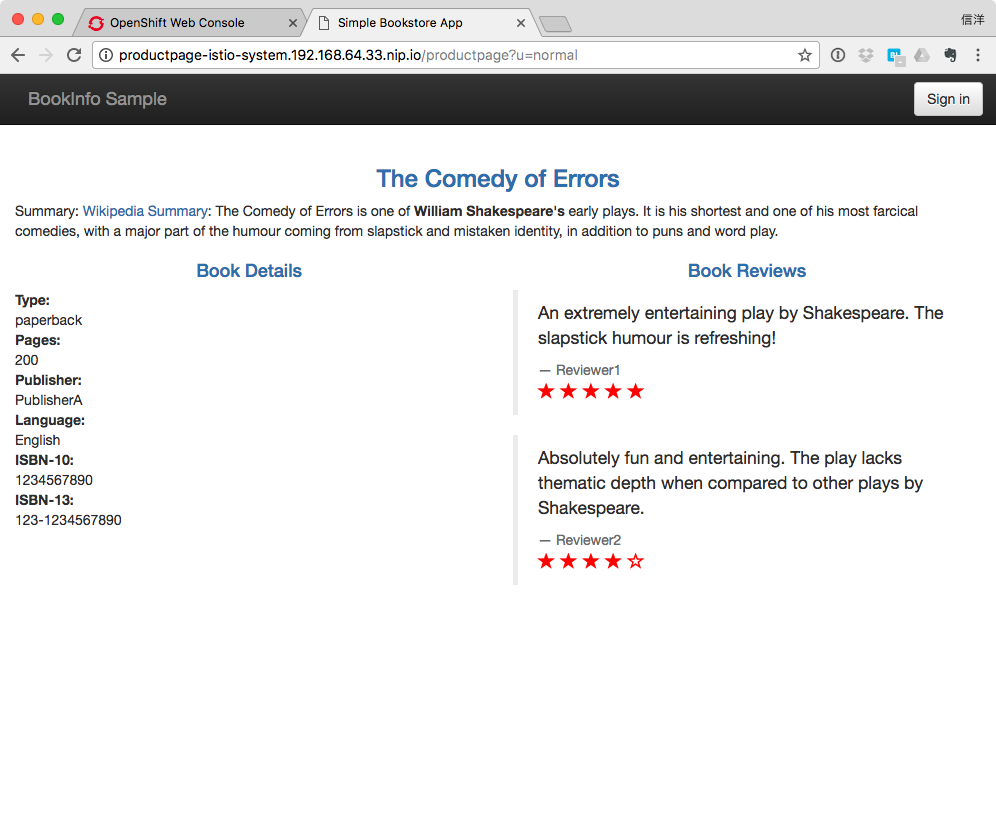Click the 'Type:' label
Screen dimensions: 996x820
32,300
